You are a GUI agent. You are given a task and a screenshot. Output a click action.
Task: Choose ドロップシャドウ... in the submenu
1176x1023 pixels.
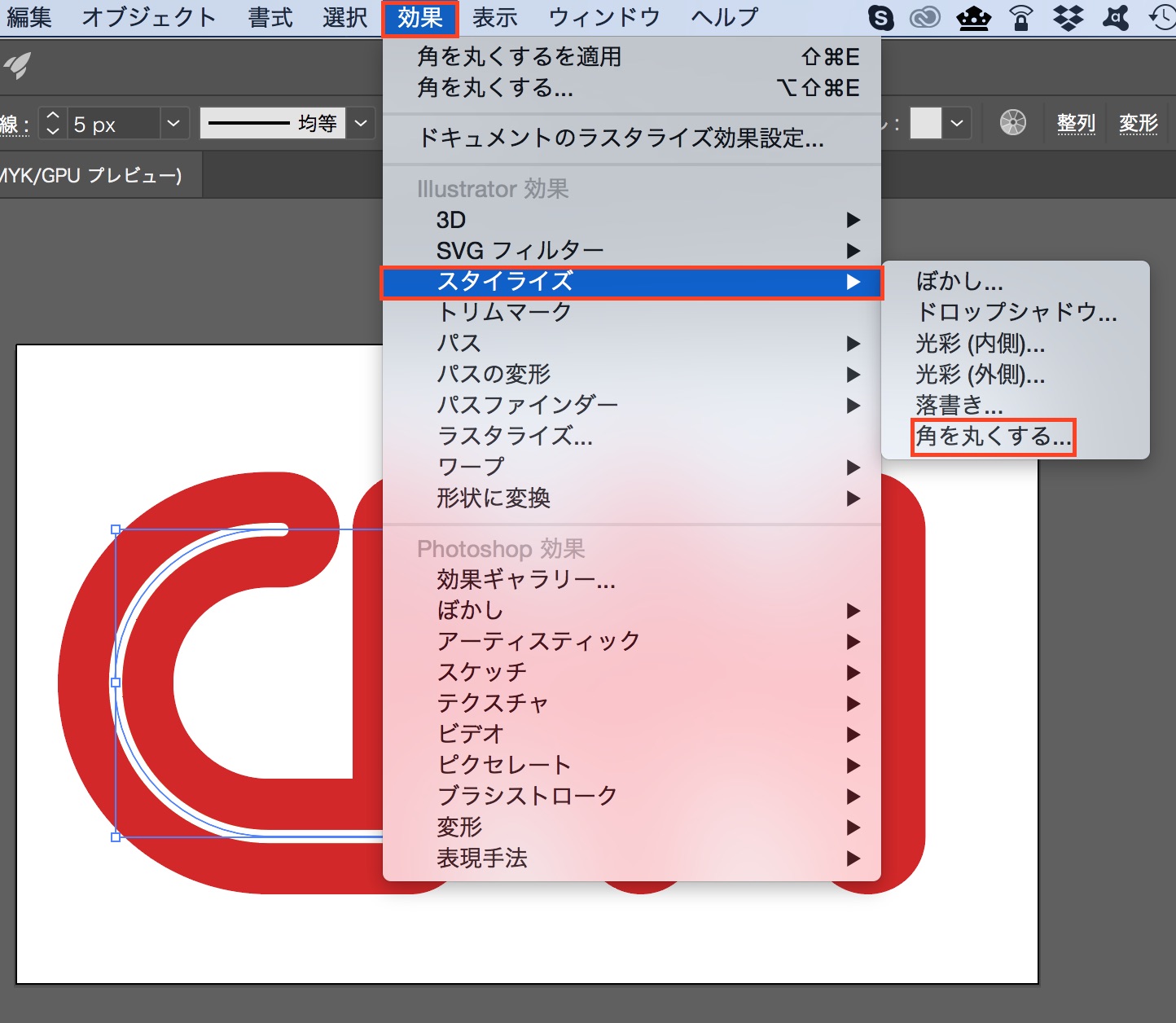pyautogui.click(x=1016, y=313)
